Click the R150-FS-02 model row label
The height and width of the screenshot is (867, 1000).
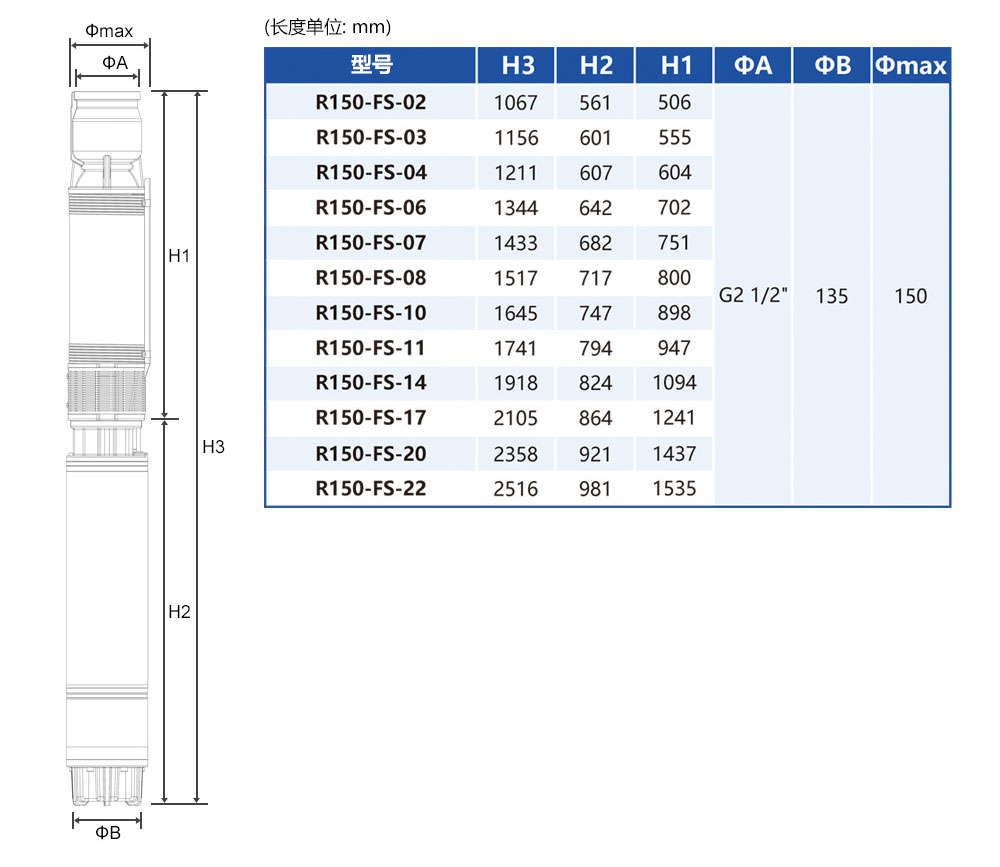click(x=371, y=102)
